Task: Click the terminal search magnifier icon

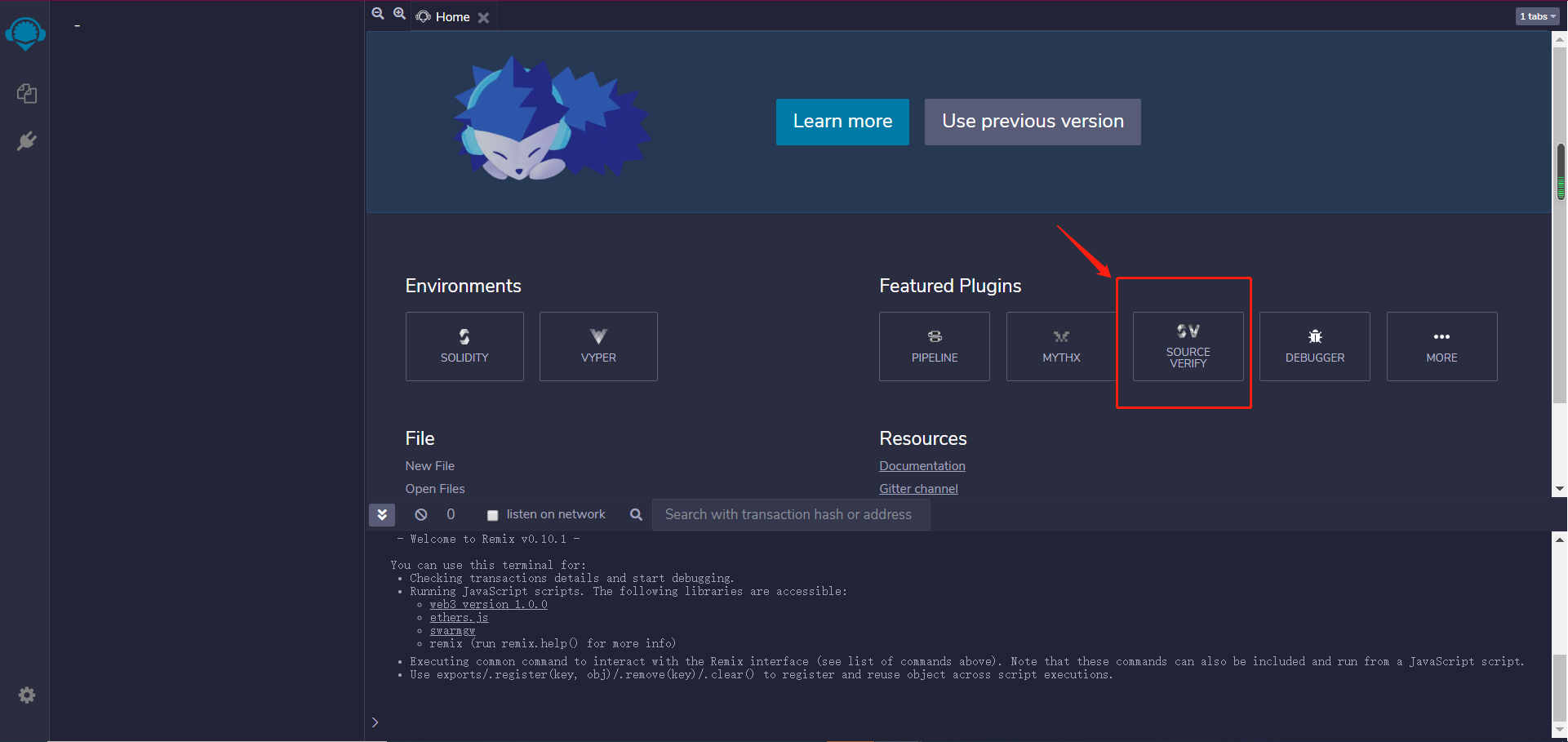Action: pyautogui.click(x=636, y=514)
